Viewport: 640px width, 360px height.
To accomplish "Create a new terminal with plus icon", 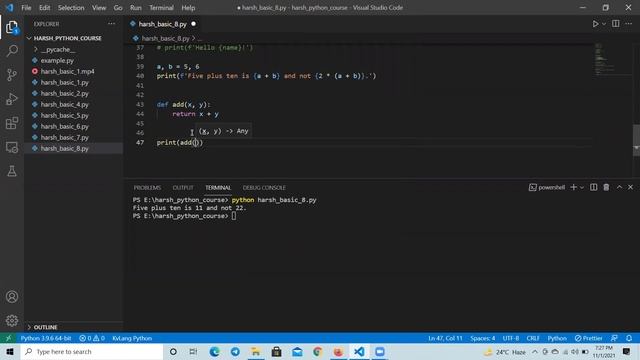I will [573, 187].
